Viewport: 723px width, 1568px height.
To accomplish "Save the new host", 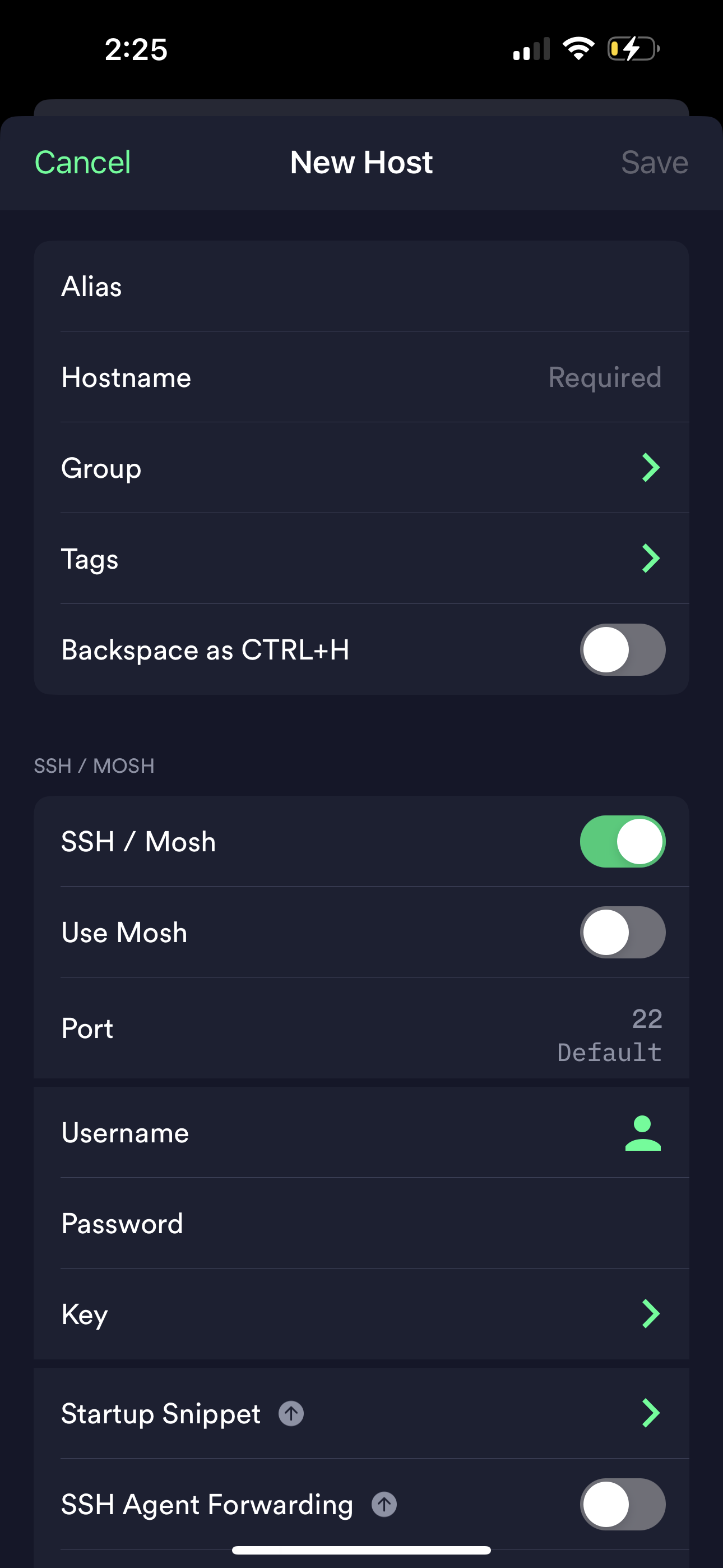I will click(654, 162).
